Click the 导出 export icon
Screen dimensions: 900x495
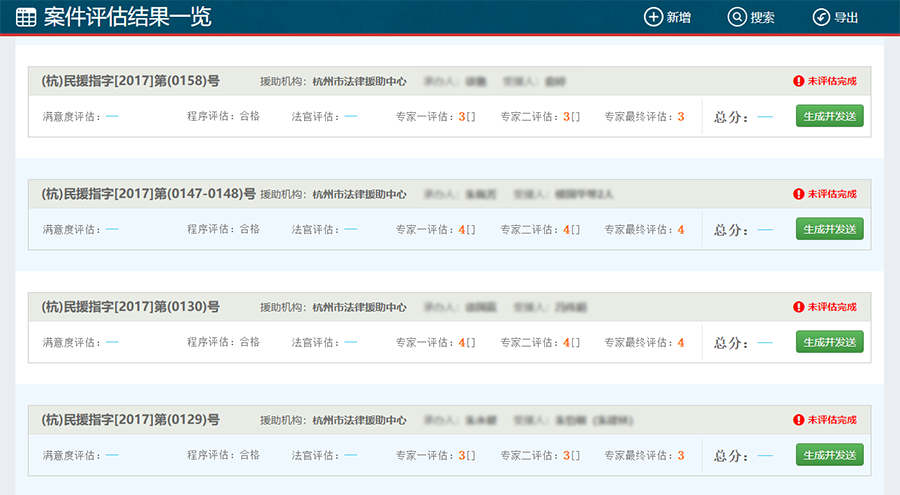pos(821,17)
